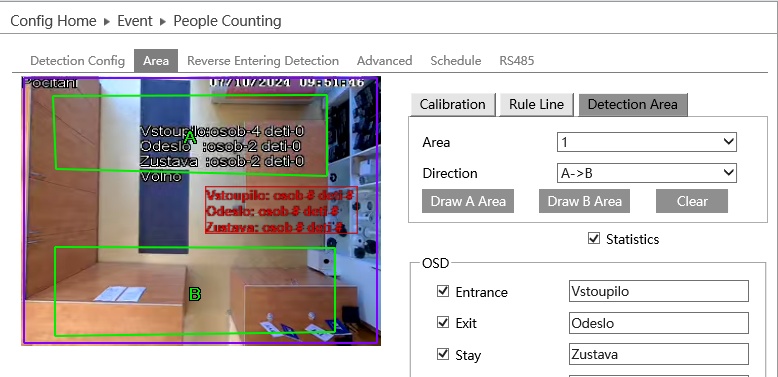Select the Calibration sub-tab
The width and height of the screenshot is (778, 377).
click(x=453, y=104)
